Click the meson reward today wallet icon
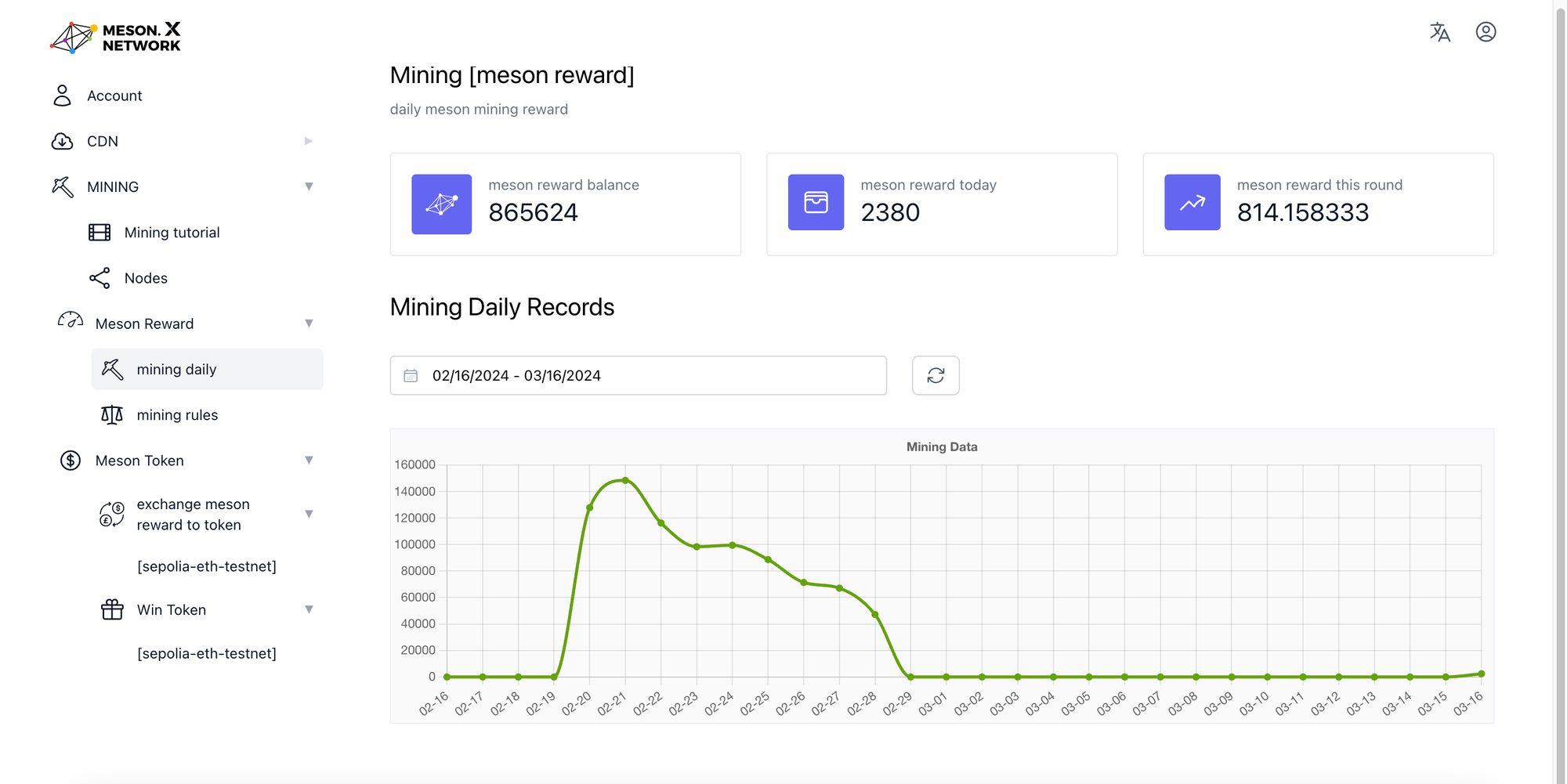Viewport: 1567px width, 784px height. click(816, 203)
